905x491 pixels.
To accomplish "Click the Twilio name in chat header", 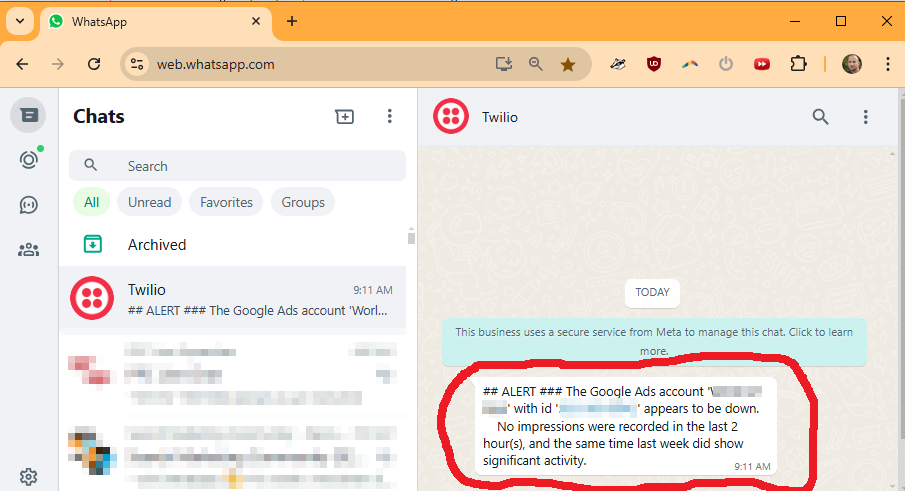I will [500, 117].
